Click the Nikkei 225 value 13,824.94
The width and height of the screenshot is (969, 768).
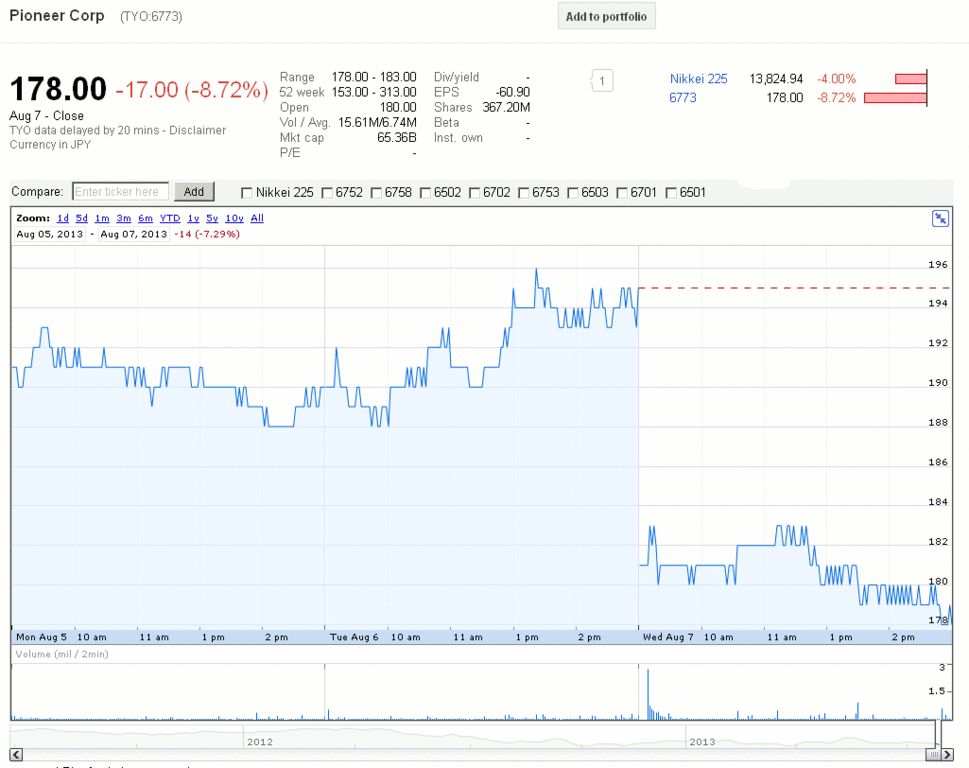(776, 79)
